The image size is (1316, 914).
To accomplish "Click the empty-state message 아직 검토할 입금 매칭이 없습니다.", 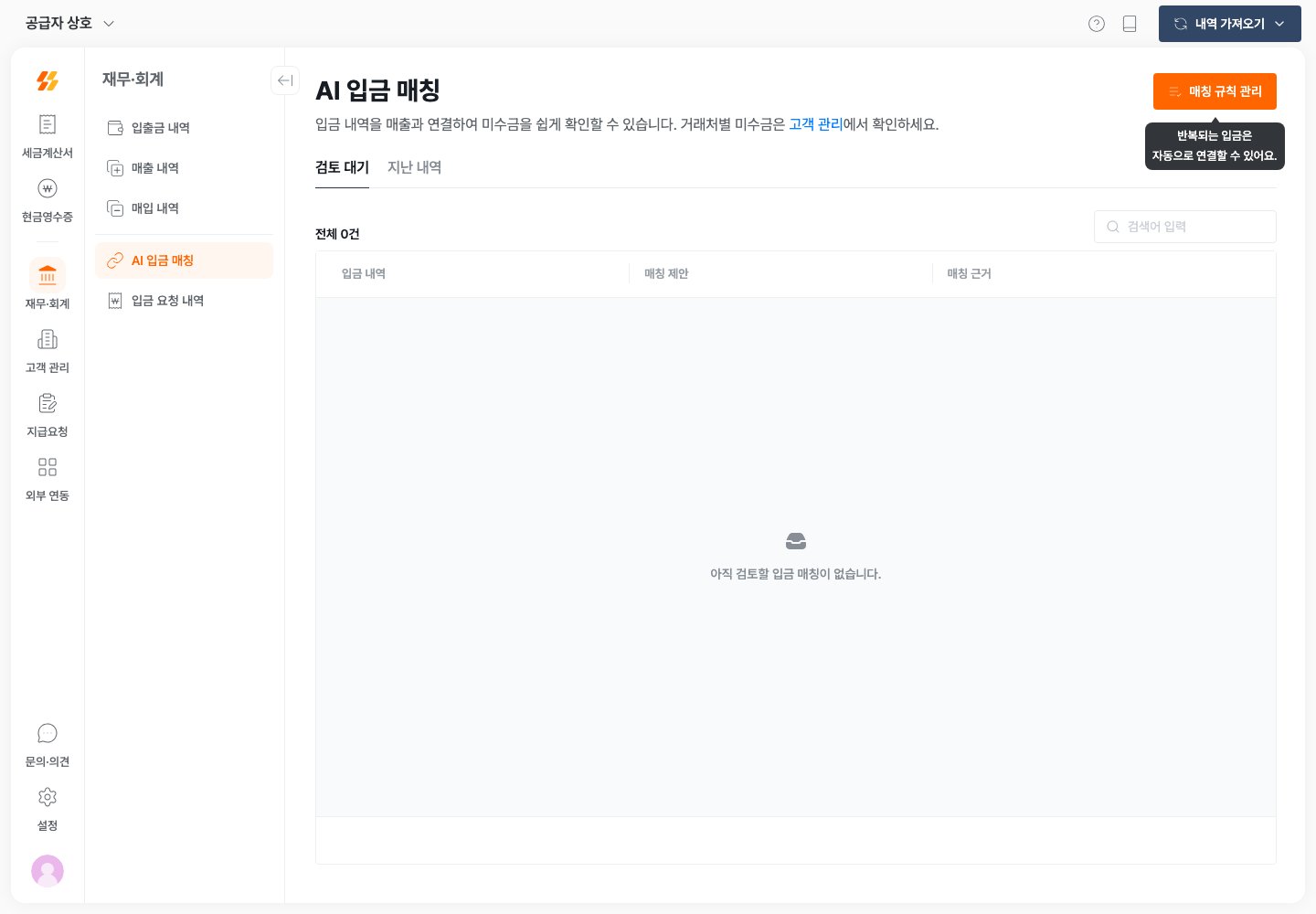I will pyautogui.click(x=796, y=574).
